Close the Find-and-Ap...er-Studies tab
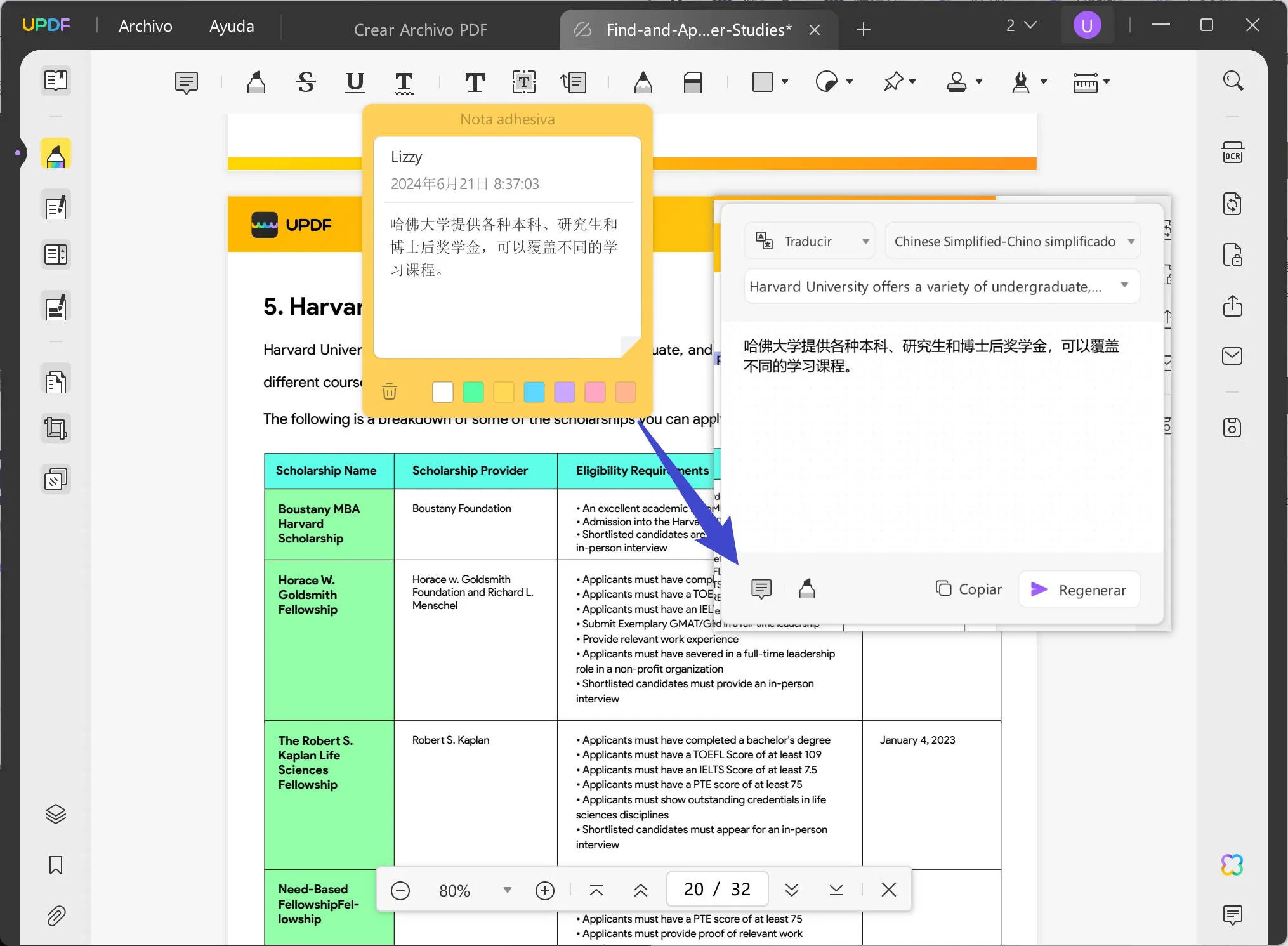1288x946 pixels. click(x=815, y=30)
